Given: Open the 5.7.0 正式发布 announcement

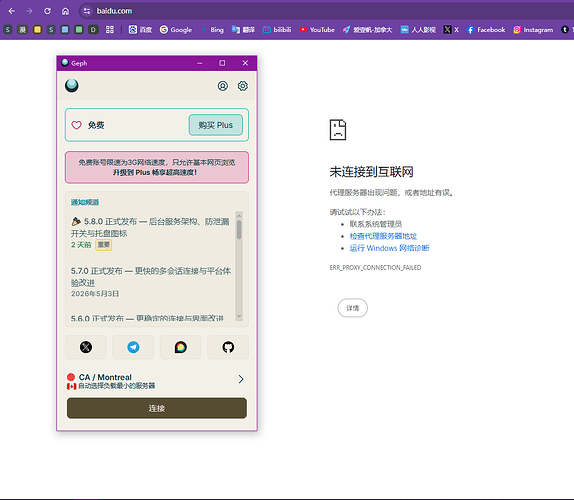Looking at the screenshot, I should coord(151,277).
